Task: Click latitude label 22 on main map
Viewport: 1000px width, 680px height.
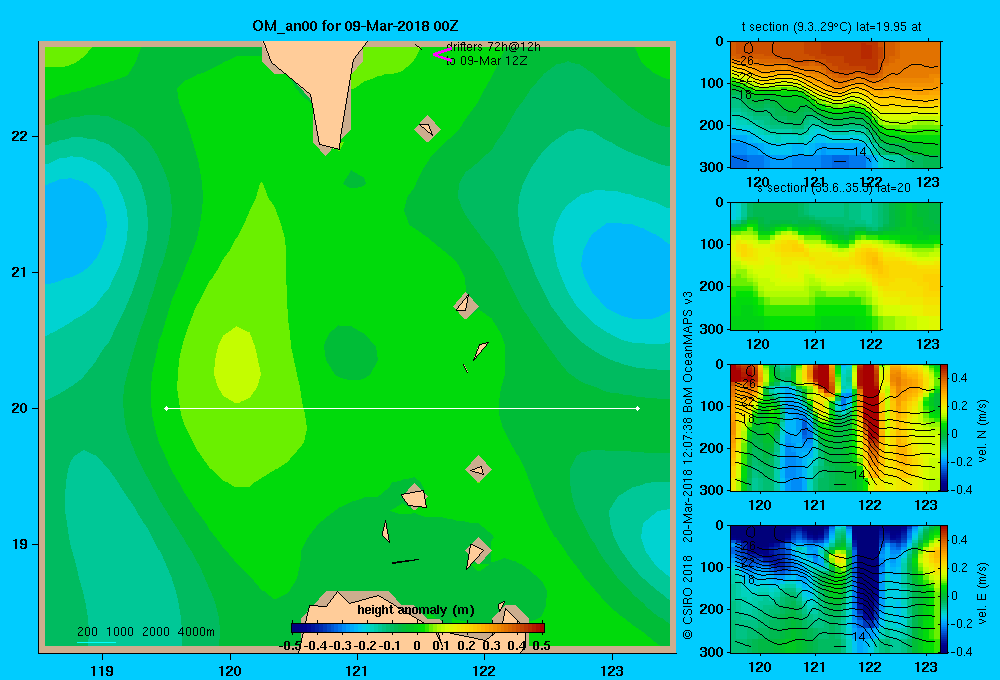Action: coord(20,136)
